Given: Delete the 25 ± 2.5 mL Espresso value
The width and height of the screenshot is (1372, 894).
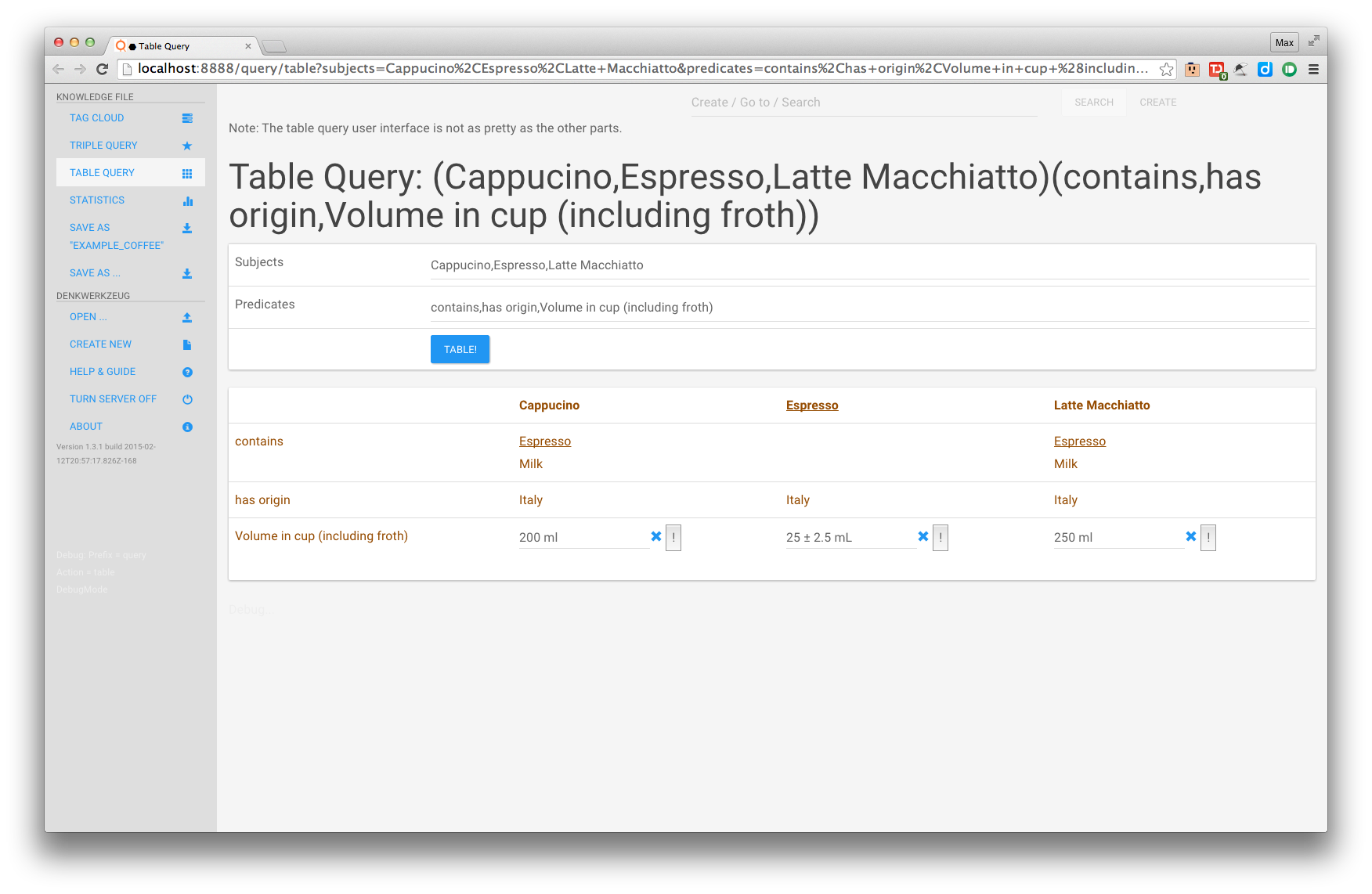Looking at the screenshot, I should (x=923, y=537).
